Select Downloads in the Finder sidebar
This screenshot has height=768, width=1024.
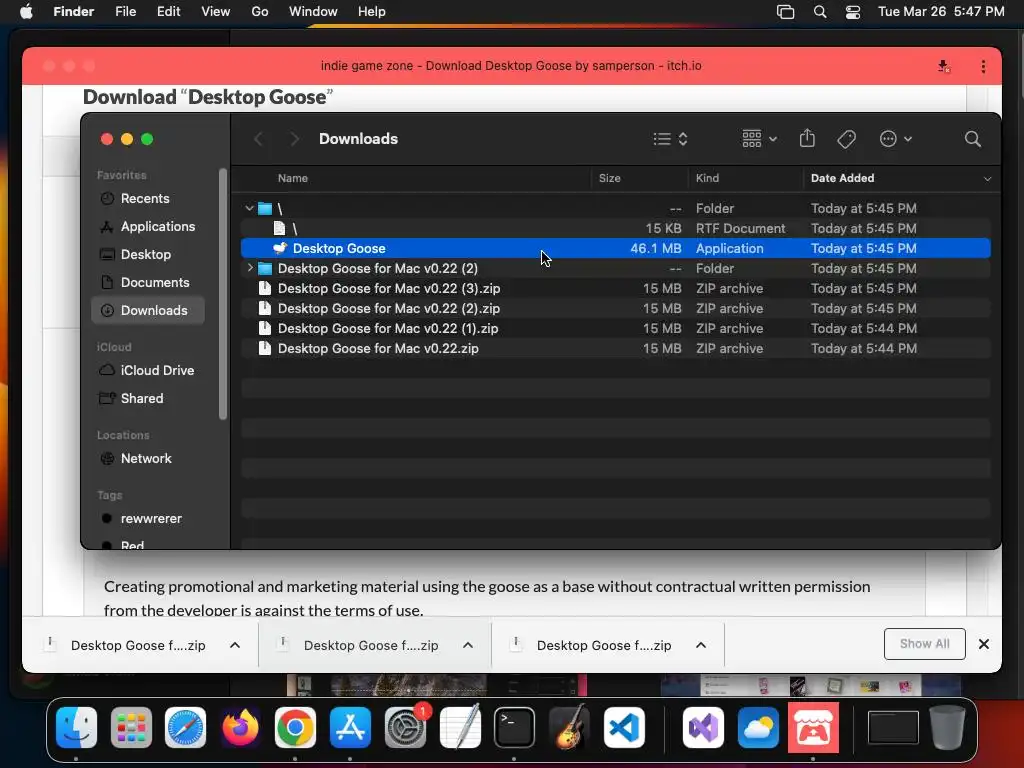pyautogui.click(x=148, y=310)
